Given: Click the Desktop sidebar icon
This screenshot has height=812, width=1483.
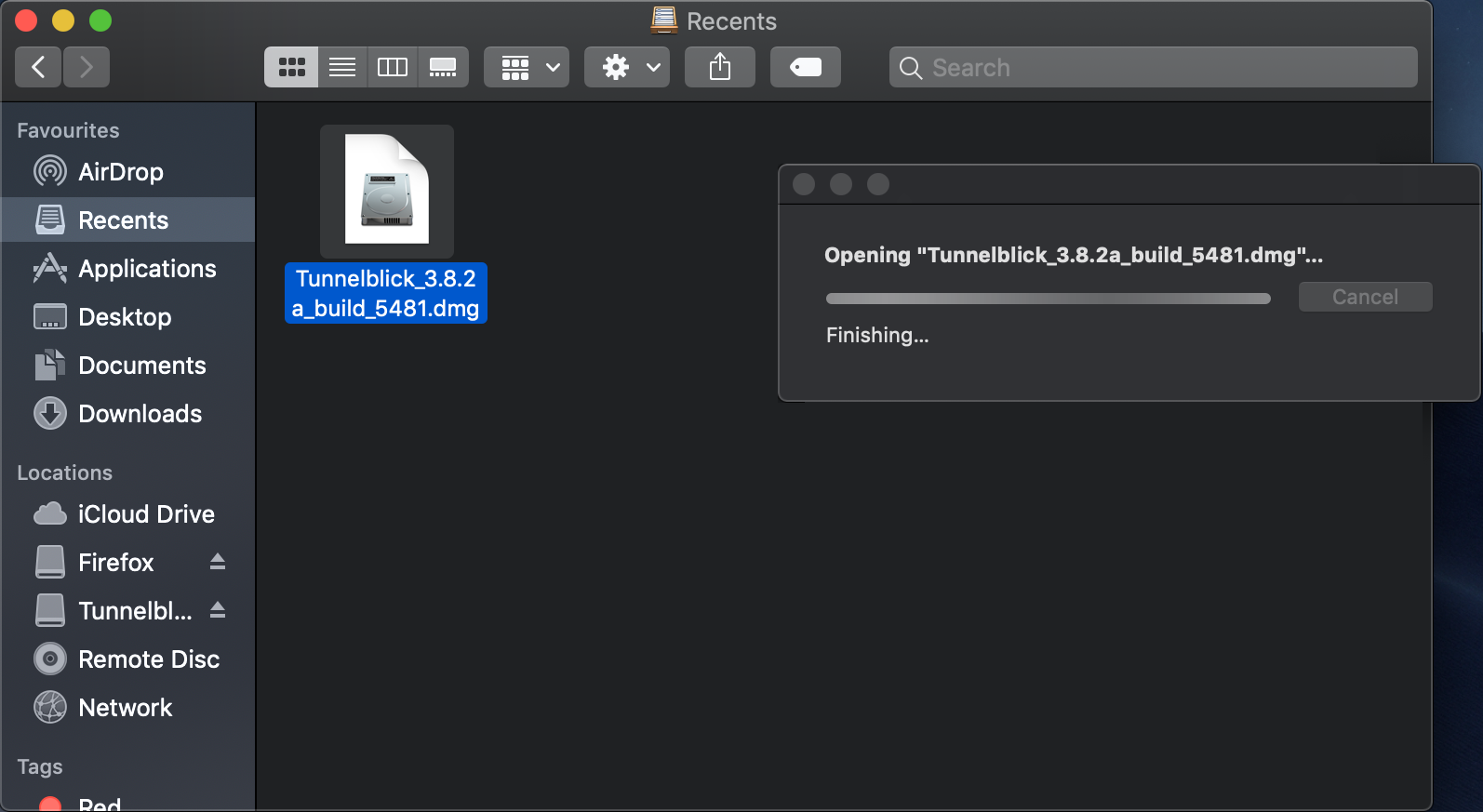Looking at the screenshot, I should coord(50,316).
